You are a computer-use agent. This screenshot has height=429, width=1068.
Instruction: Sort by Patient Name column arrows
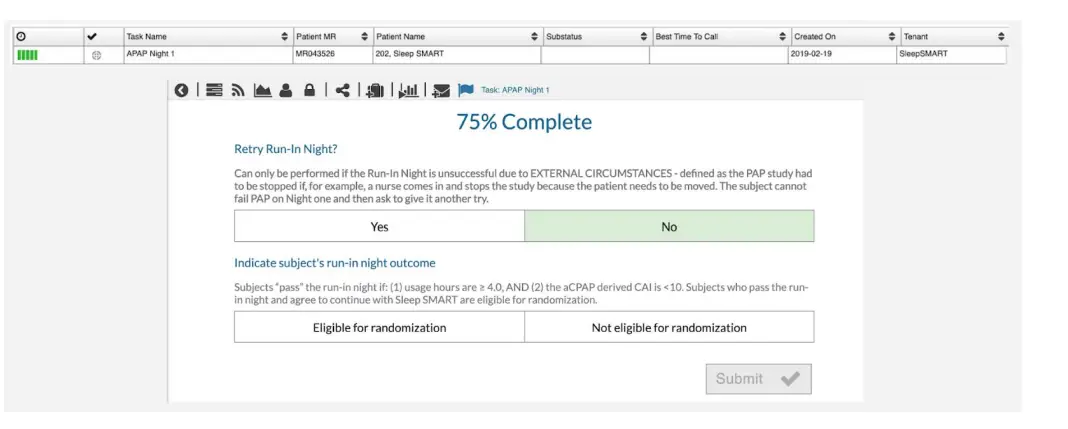535,37
